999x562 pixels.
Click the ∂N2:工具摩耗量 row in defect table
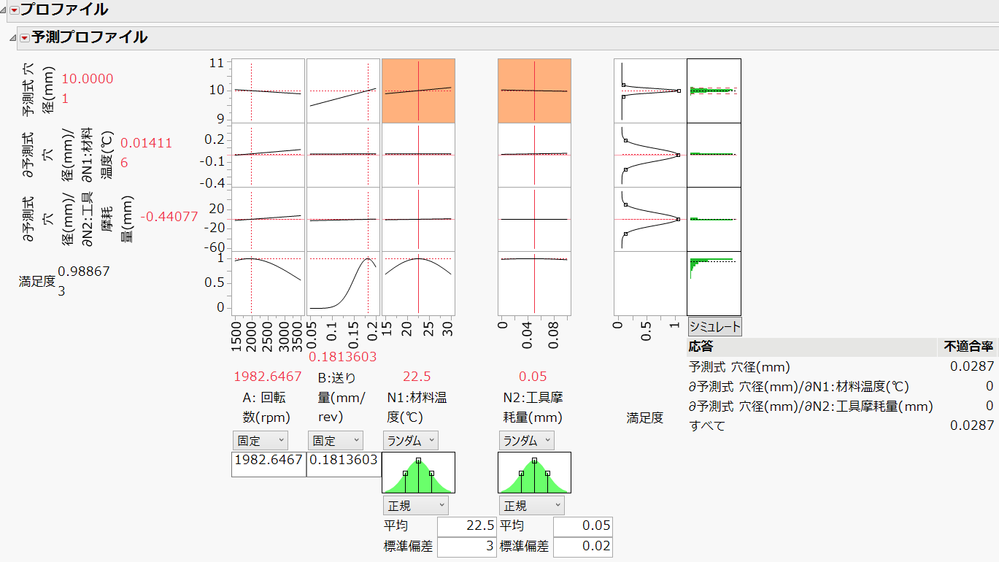(x=841, y=407)
